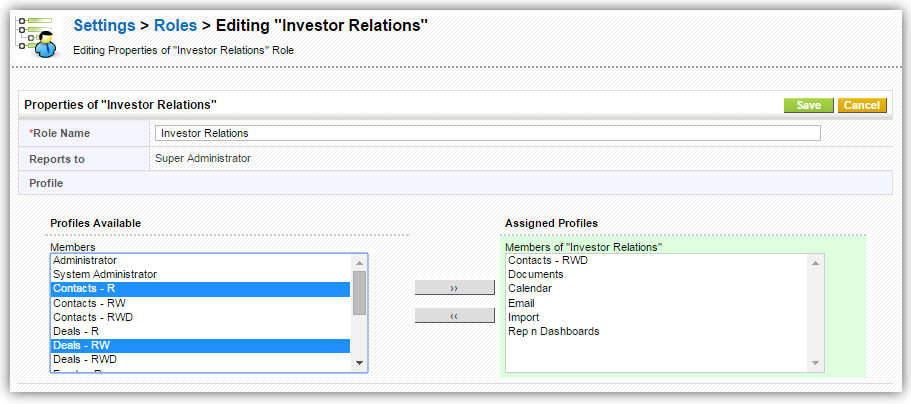911x404 pixels.
Task: Pick Deals - RWD from available profiles
Action: [85, 359]
